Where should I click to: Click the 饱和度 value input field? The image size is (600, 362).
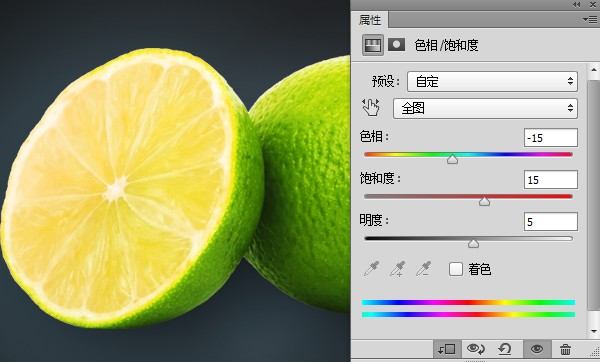(551, 179)
